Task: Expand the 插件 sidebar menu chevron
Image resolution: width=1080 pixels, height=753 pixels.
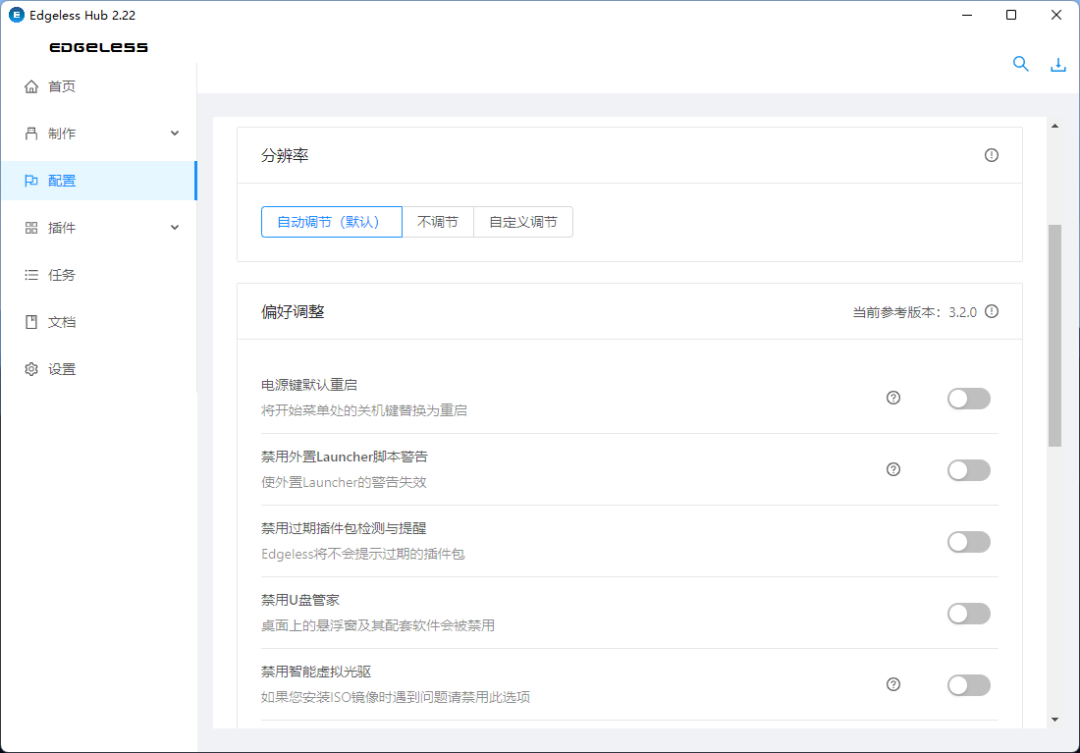Action: tap(175, 227)
